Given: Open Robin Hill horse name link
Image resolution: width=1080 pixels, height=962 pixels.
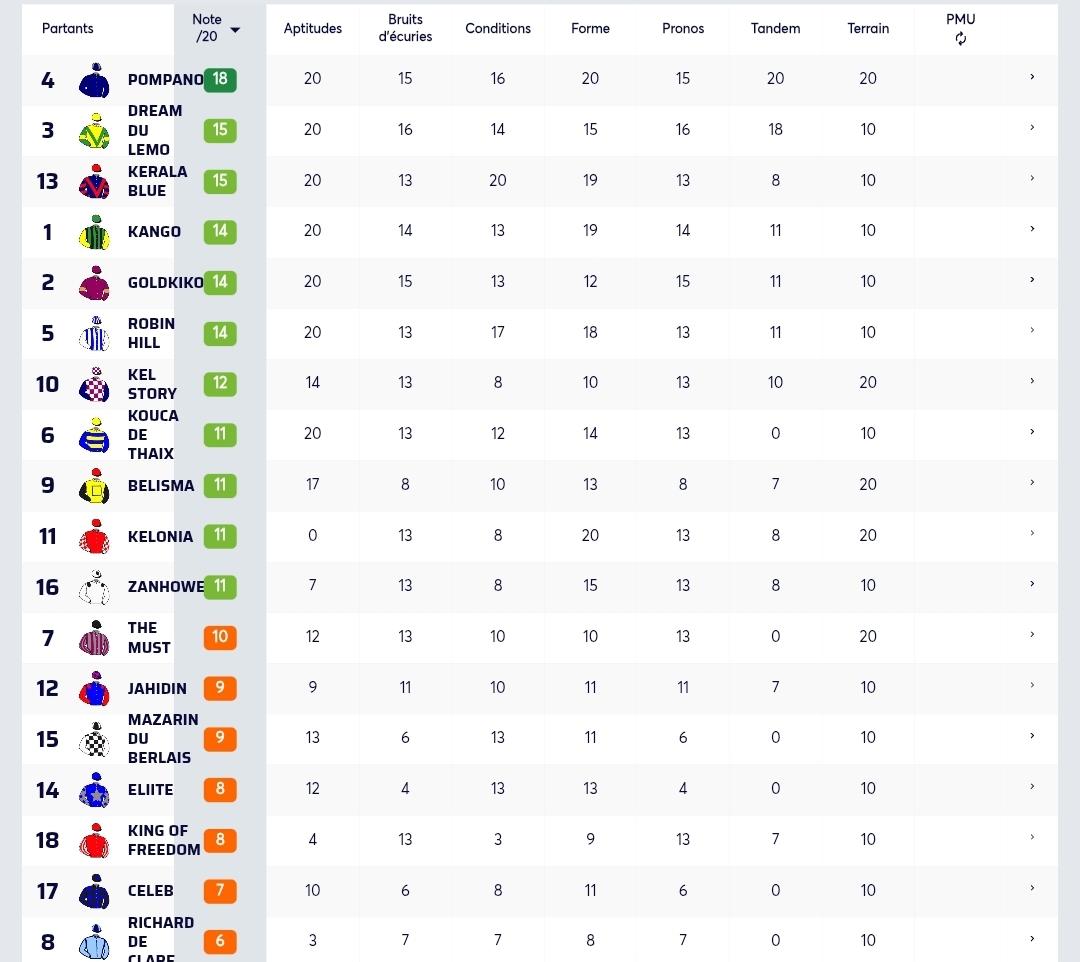Looking at the screenshot, I should click(x=152, y=333).
